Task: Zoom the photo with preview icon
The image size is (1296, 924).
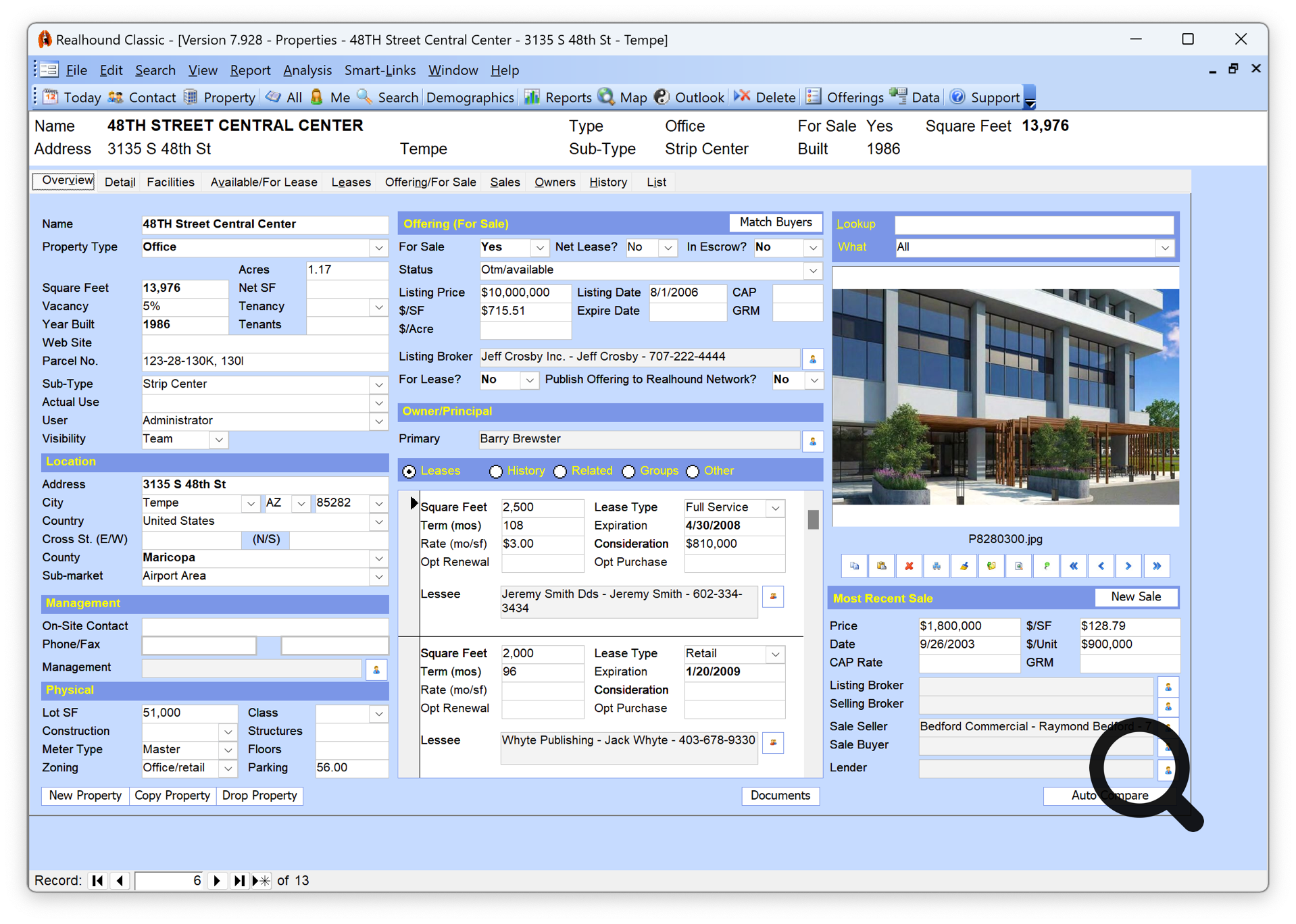Action: click(x=1019, y=566)
